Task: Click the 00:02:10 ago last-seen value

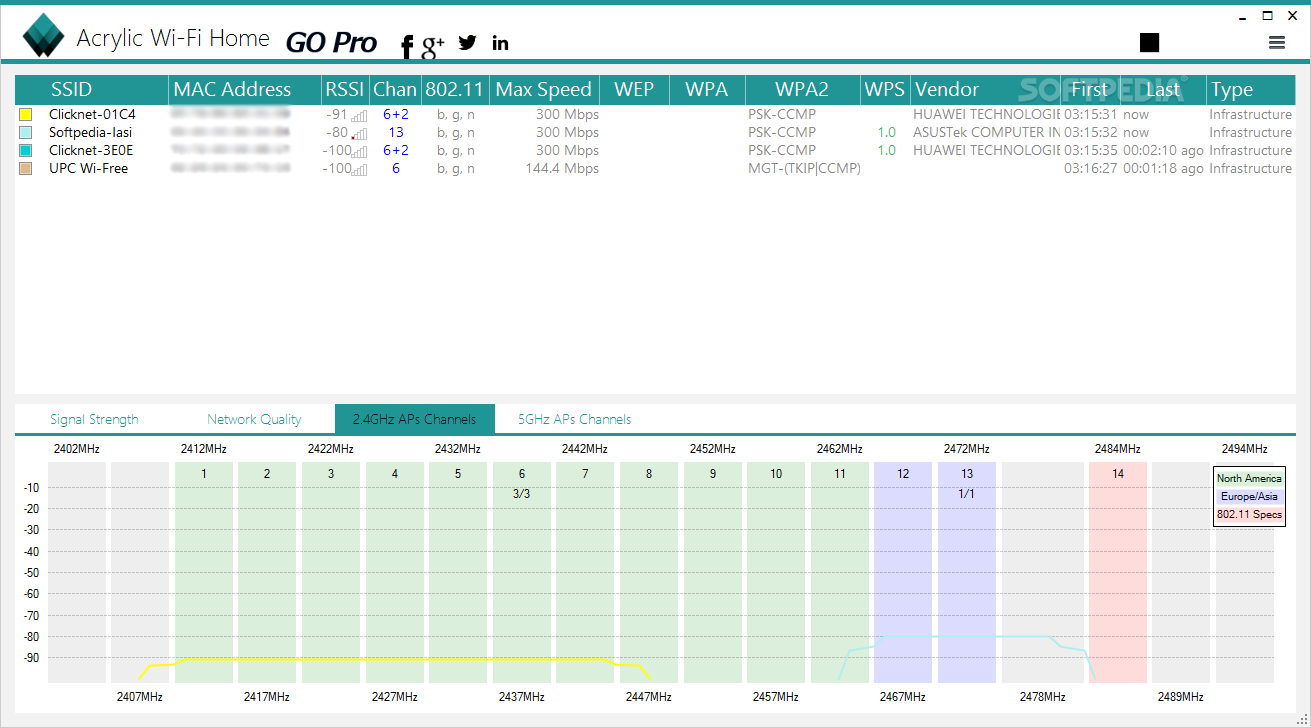Action: (1163, 151)
